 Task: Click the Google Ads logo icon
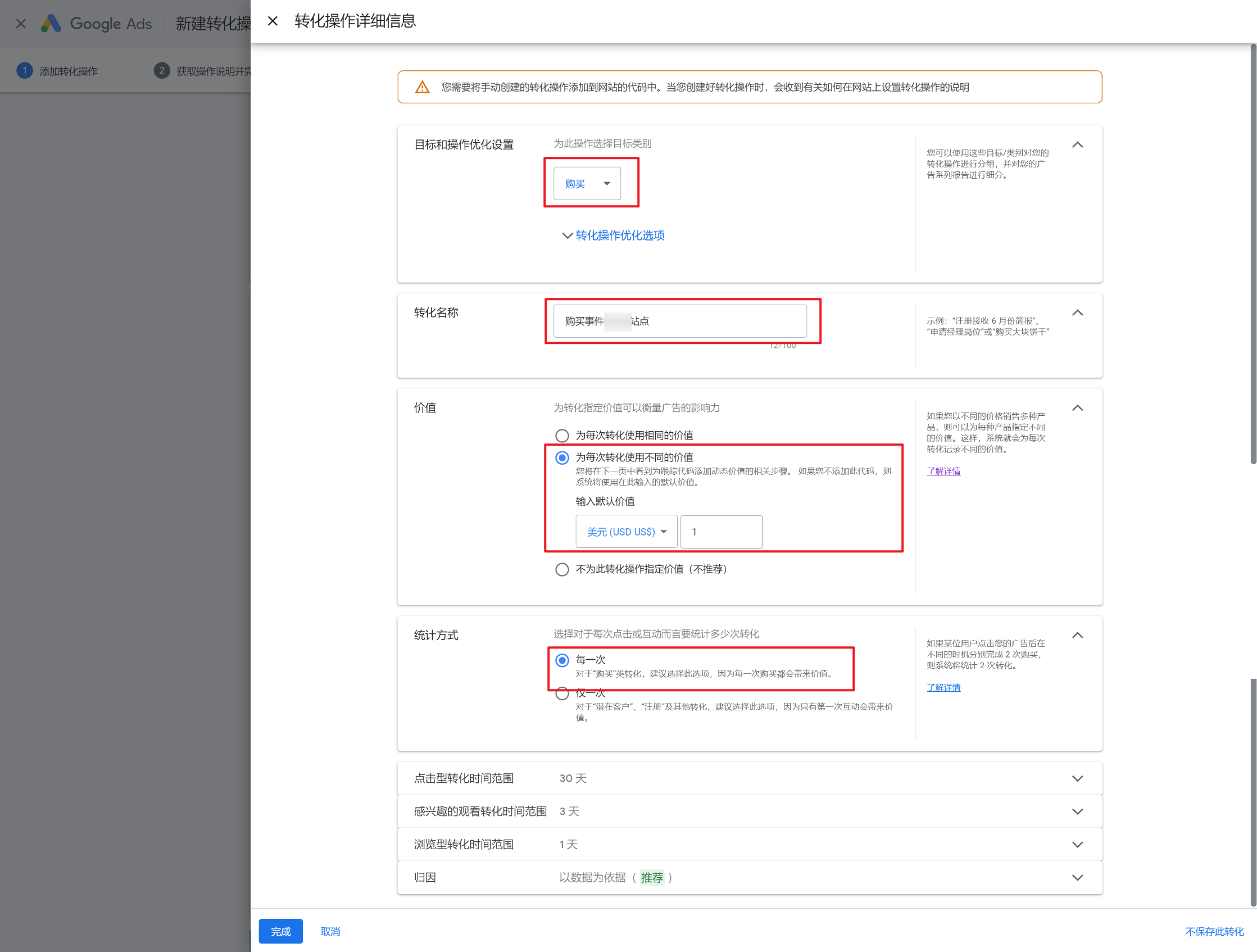pyautogui.click(x=51, y=23)
